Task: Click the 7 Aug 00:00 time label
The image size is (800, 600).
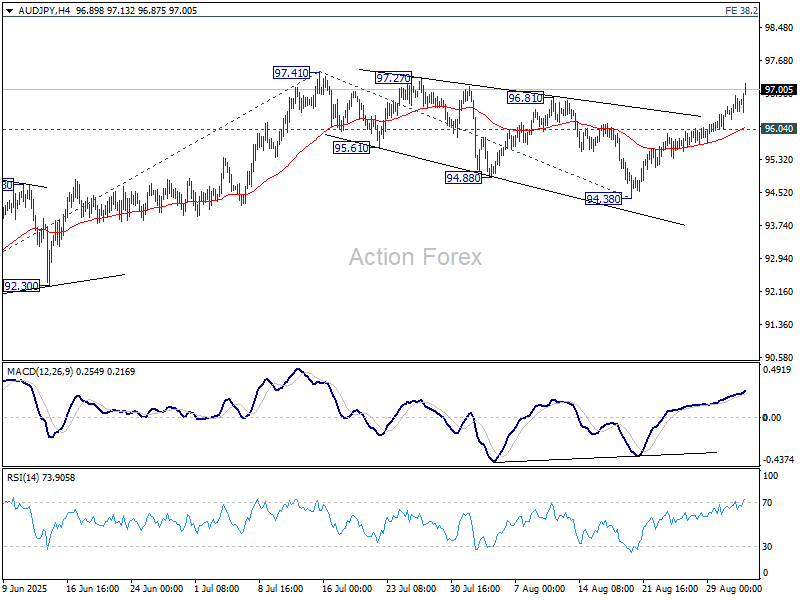Action: 539,589
